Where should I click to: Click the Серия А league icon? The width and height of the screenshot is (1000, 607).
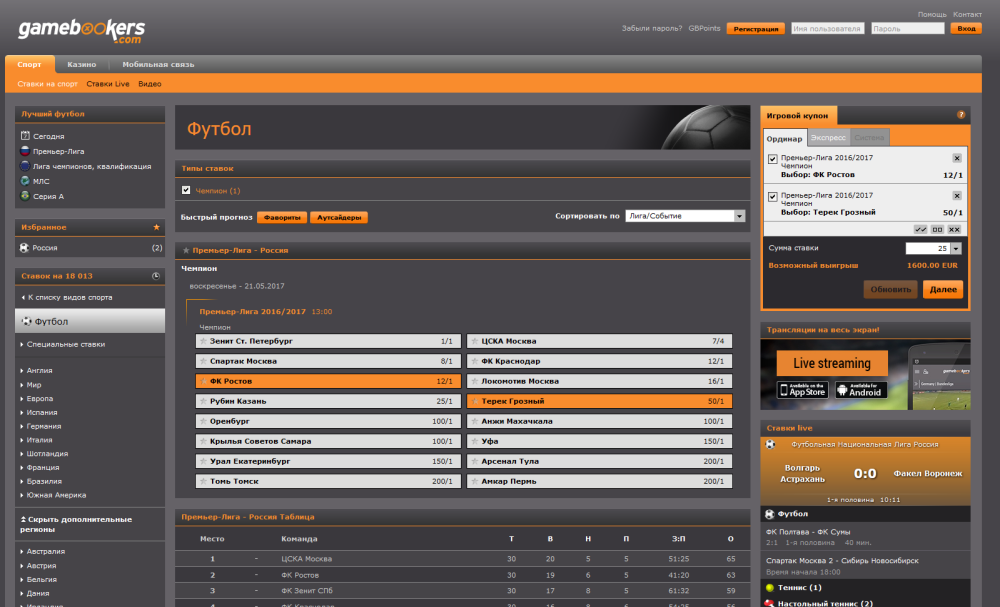pyautogui.click(x=25, y=196)
